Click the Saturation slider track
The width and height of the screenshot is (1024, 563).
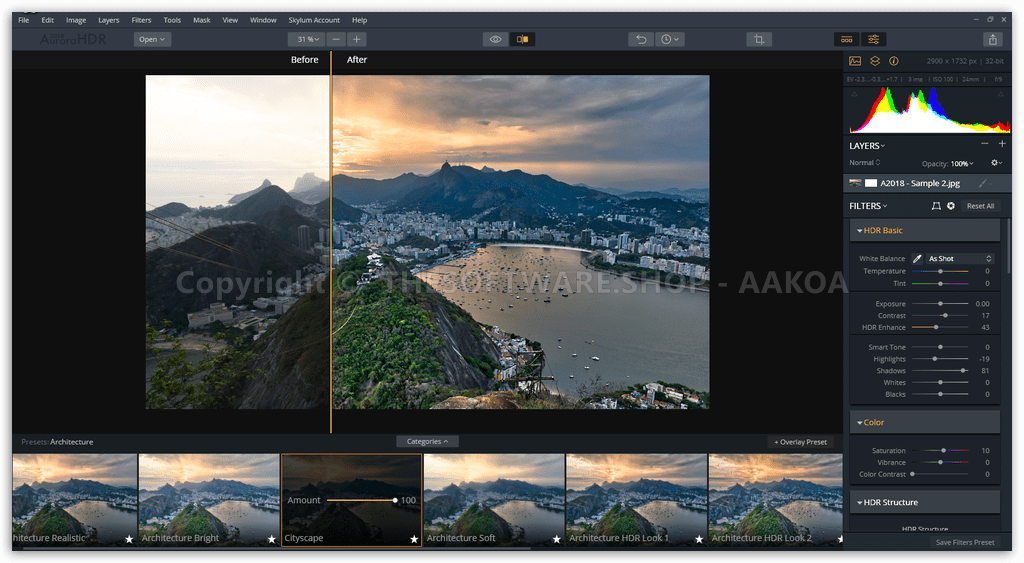point(940,451)
